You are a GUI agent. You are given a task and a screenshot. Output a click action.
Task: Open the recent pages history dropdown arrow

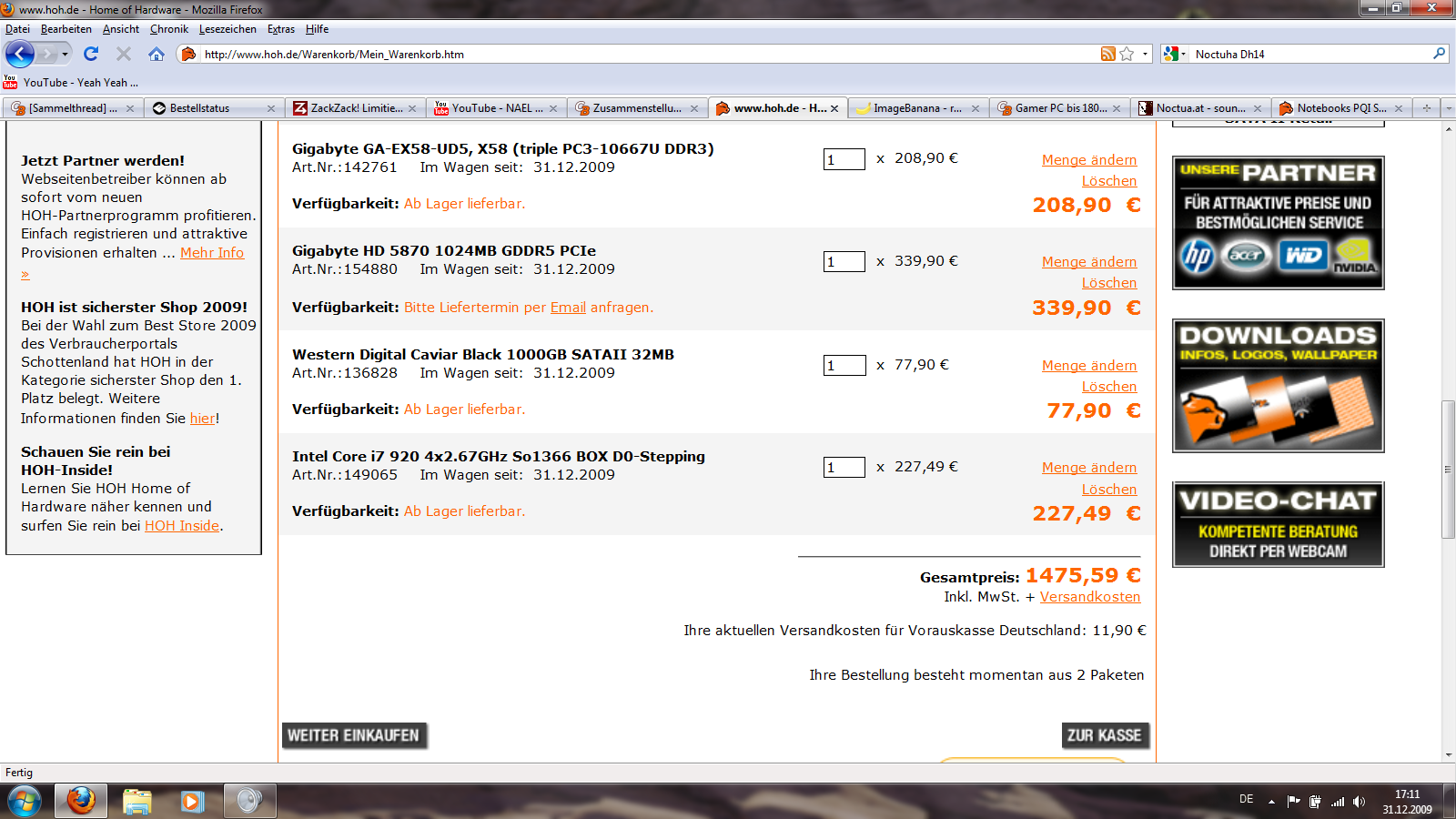coord(65,55)
